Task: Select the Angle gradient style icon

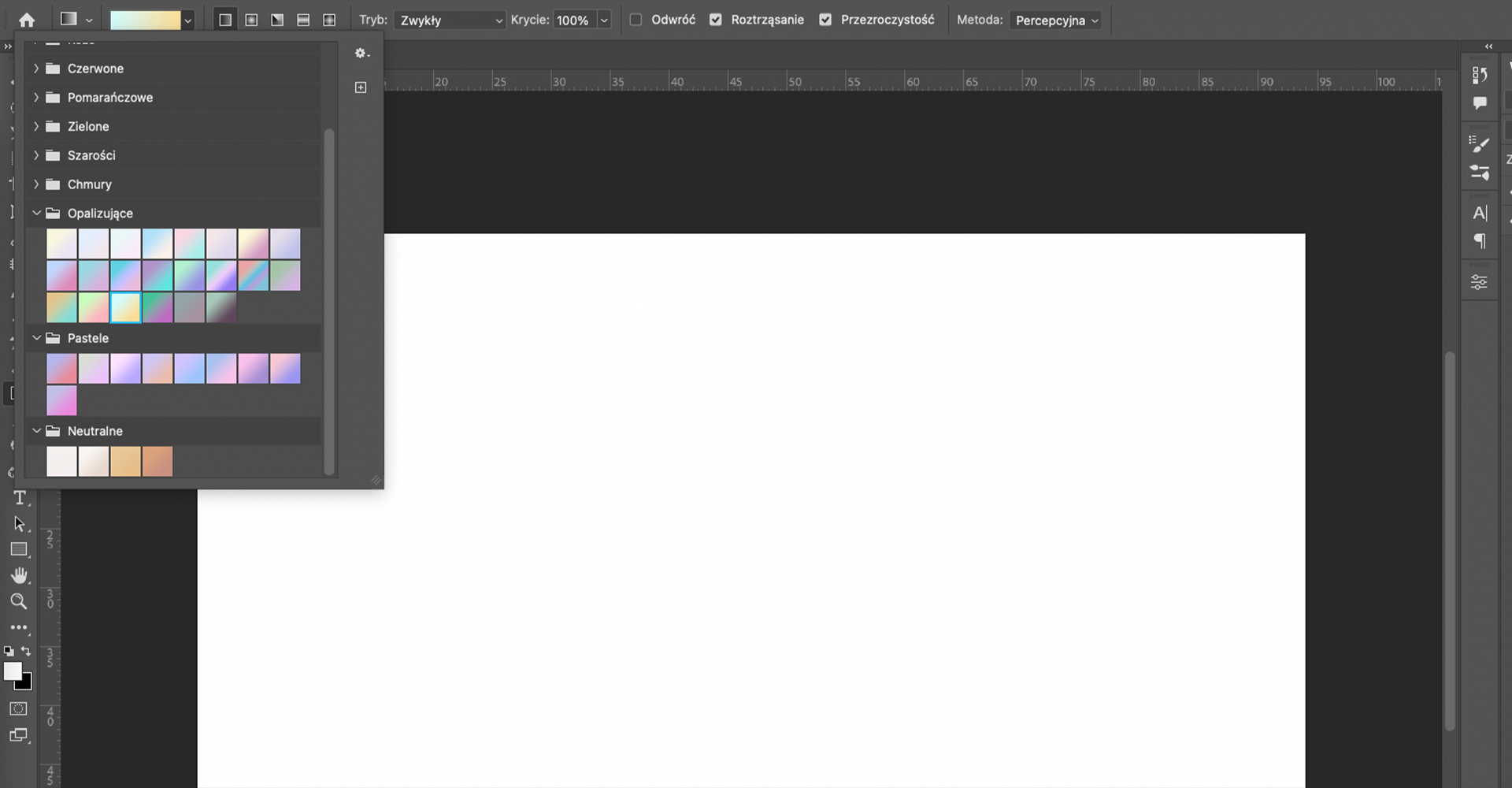Action: [277, 20]
